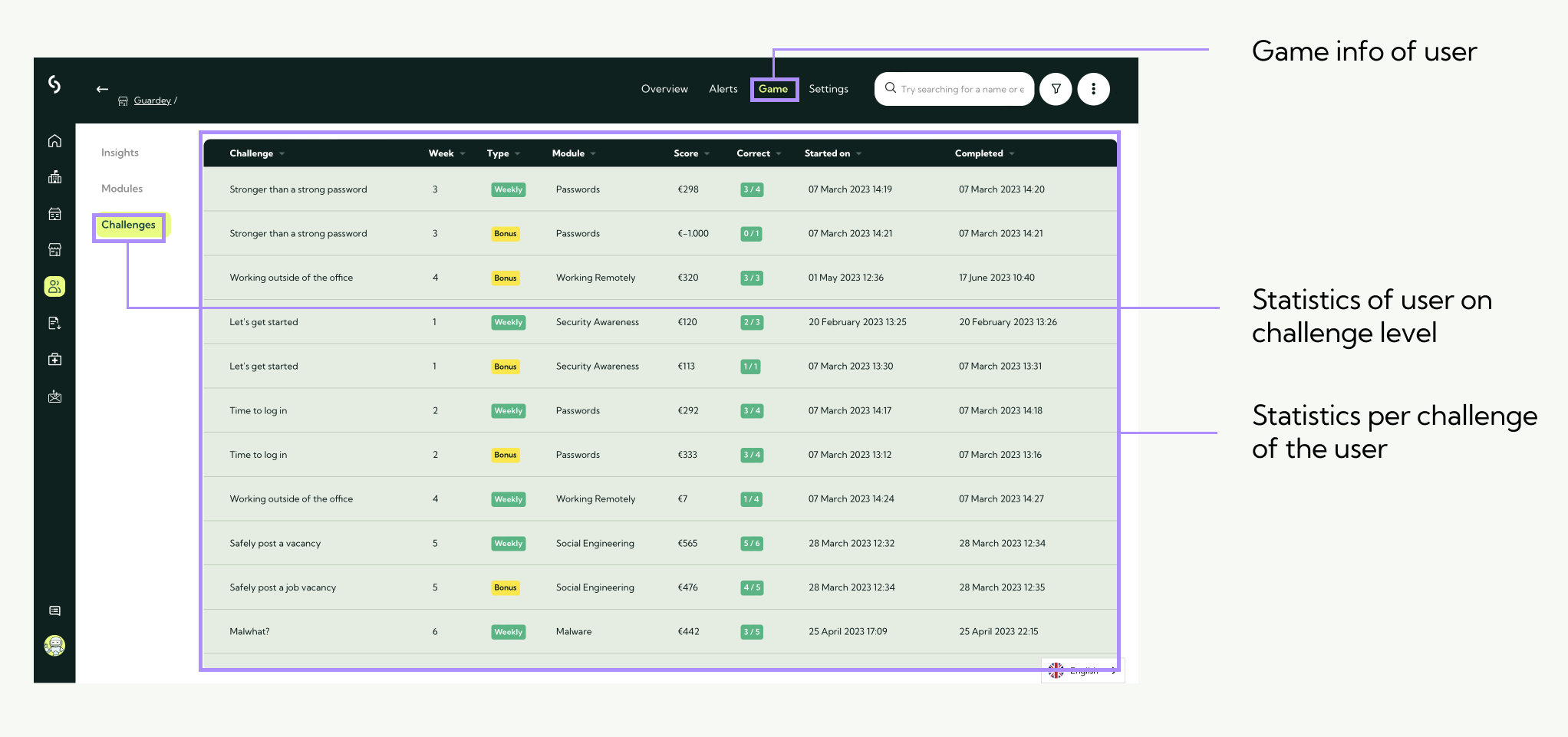
Task: Open the organization building icon in sidebar
Action: 54,177
